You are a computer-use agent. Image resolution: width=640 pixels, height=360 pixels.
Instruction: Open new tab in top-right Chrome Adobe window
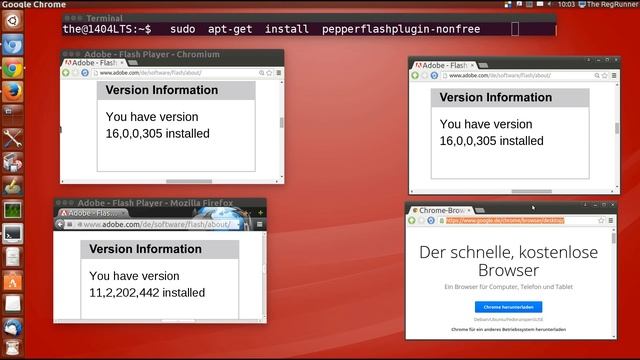tap(483, 65)
